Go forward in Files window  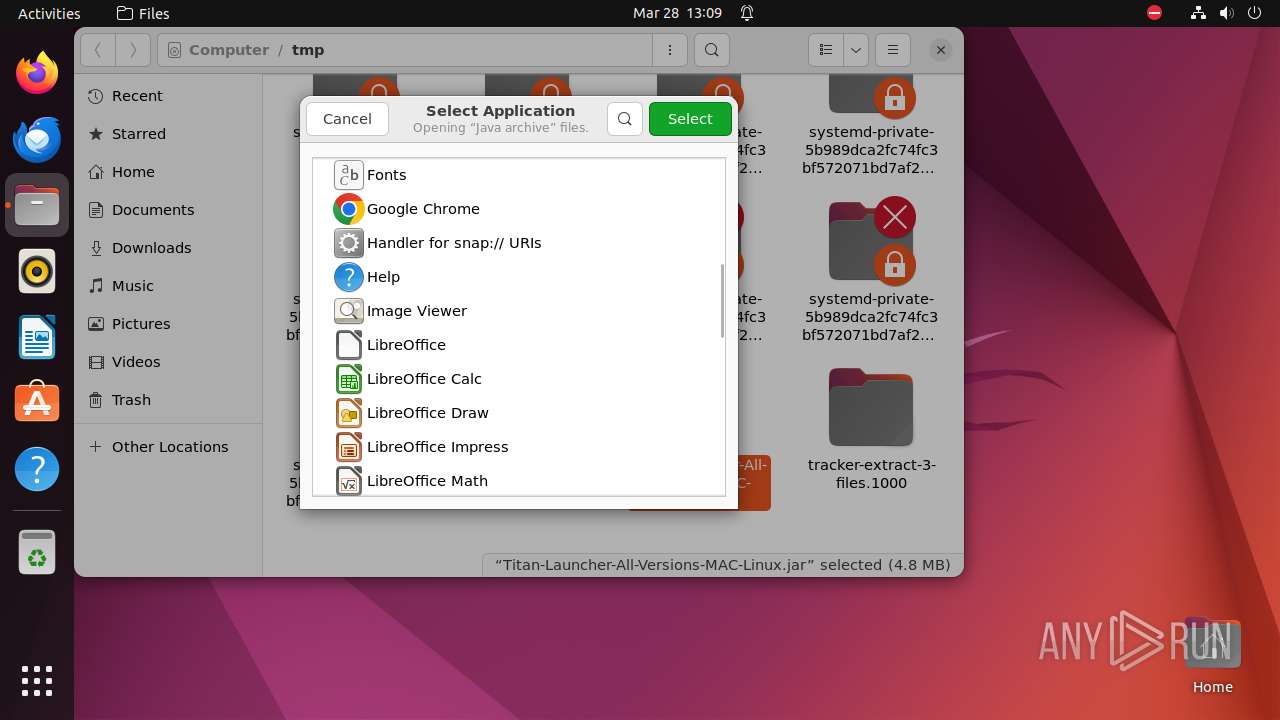[x=133, y=50]
